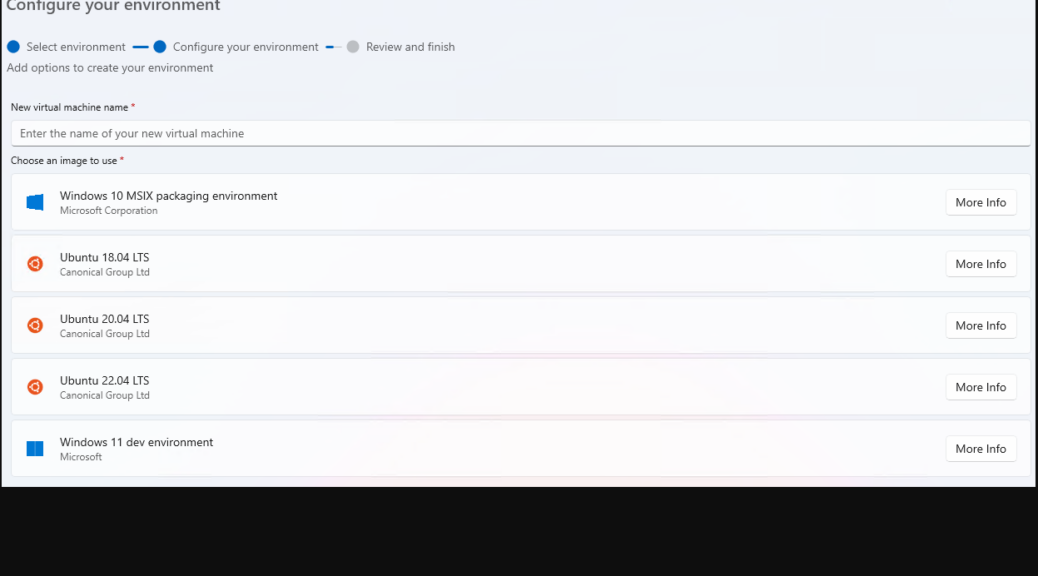Click the Microsoft Corporation publisher text

tap(109, 211)
